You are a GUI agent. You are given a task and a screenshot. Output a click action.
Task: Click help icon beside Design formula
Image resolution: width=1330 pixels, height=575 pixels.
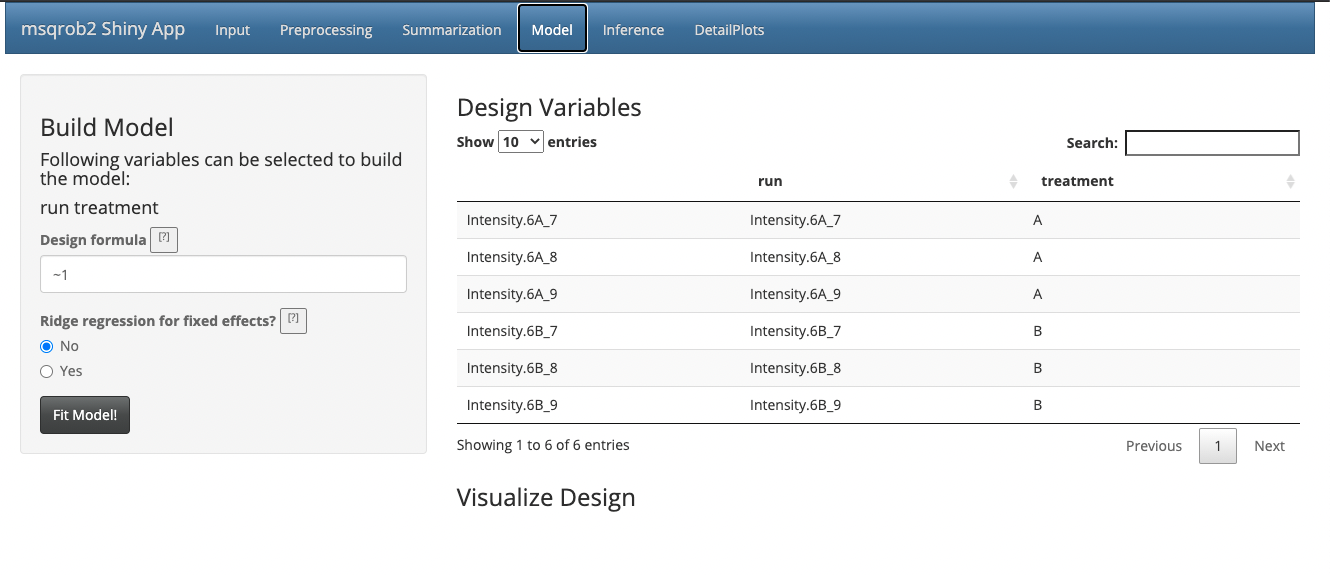[x=163, y=240]
